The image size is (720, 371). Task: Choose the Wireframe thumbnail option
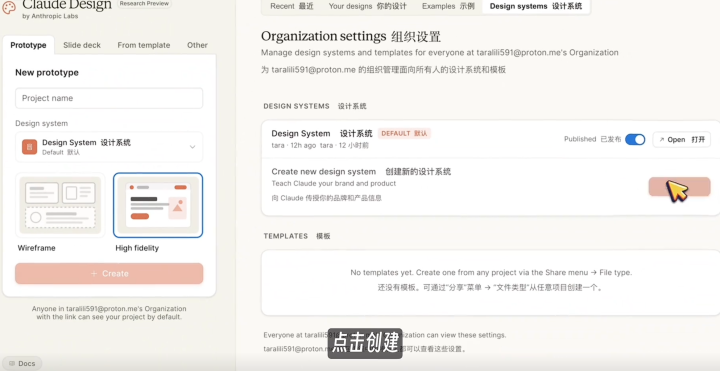[x=60, y=205]
